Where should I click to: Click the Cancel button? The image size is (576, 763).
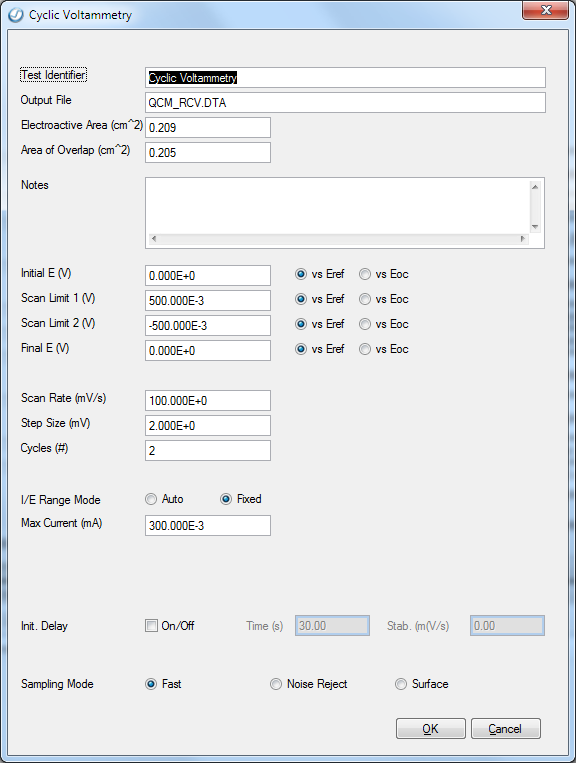[505, 728]
